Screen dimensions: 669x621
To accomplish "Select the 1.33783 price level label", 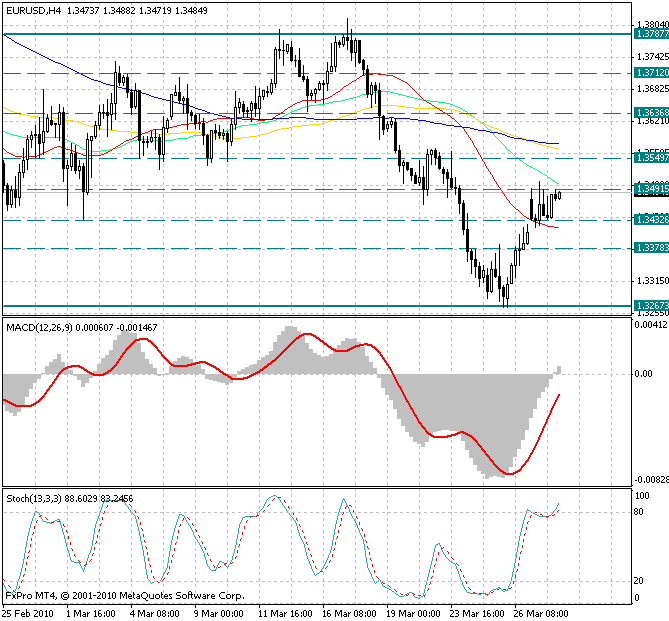I will pos(652,248).
